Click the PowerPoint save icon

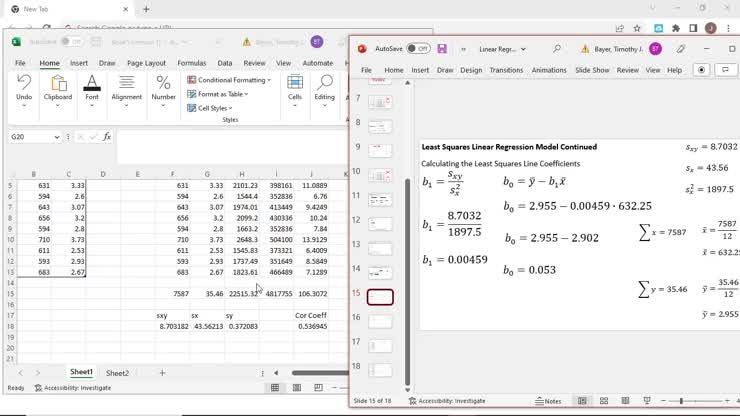tap(442, 48)
